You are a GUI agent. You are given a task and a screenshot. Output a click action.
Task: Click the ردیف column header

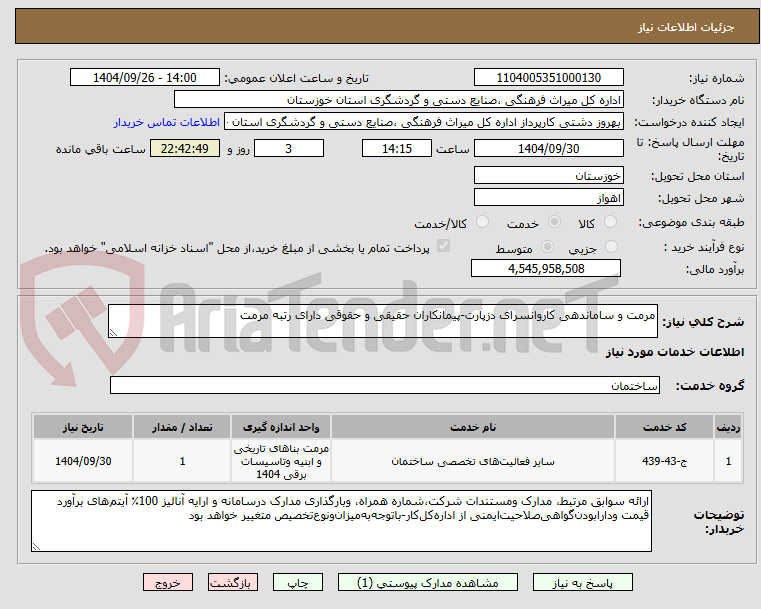[x=728, y=427]
